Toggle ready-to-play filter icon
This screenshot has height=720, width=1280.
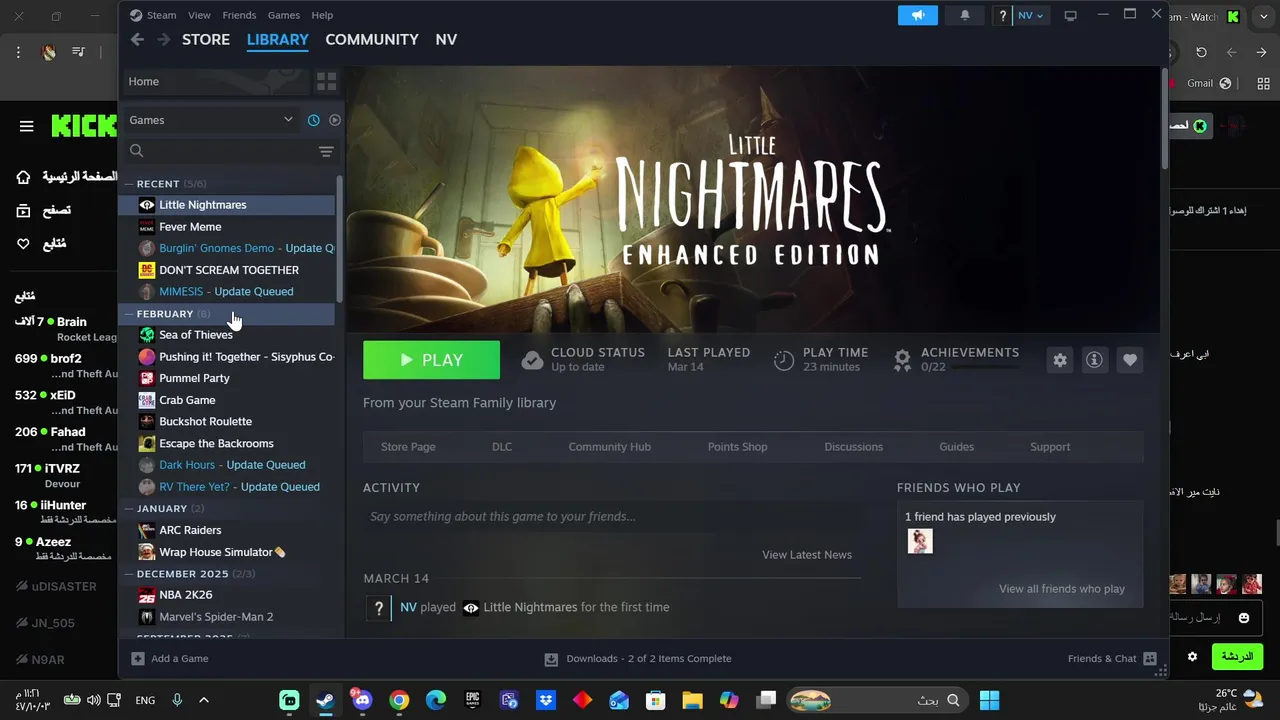pyautogui.click(x=335, y=120)
